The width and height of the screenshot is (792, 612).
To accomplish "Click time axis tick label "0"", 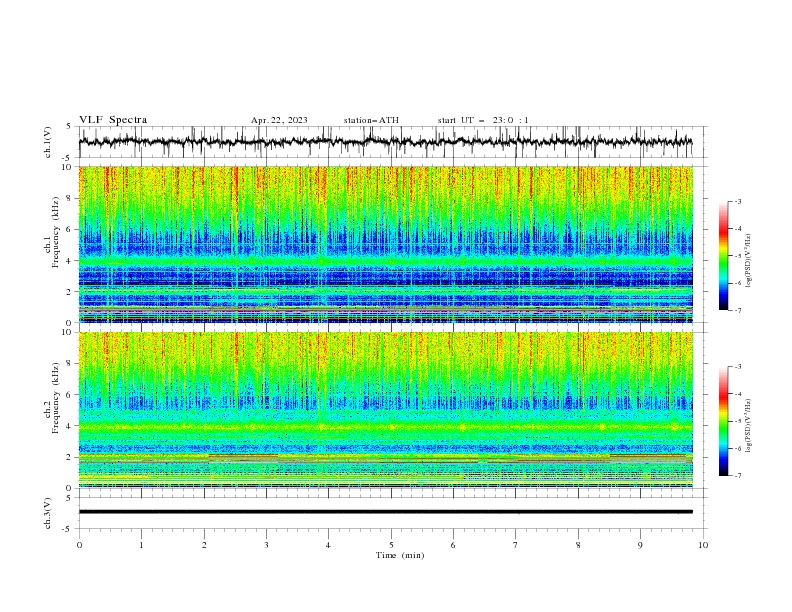I will point(79,545).
